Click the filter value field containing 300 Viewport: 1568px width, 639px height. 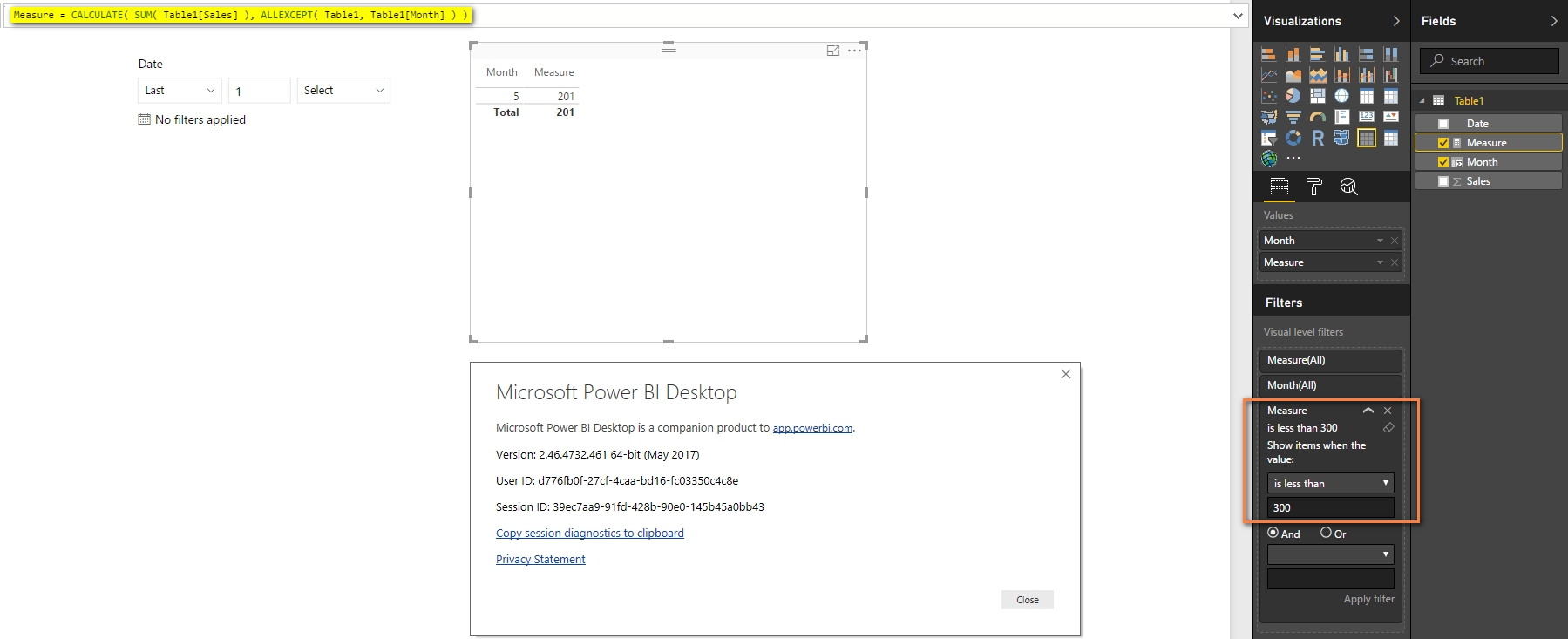[x=1330, y=507]
